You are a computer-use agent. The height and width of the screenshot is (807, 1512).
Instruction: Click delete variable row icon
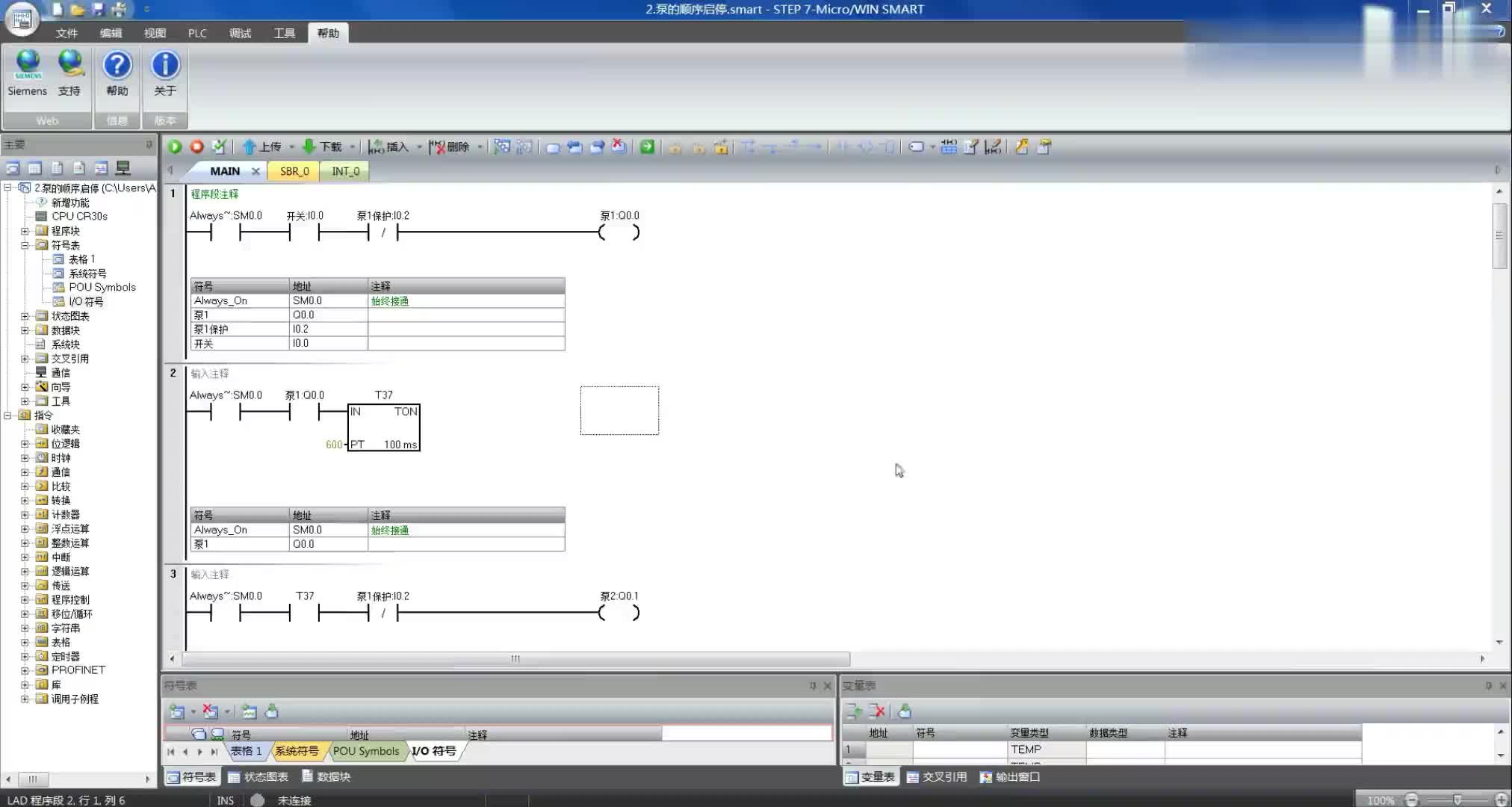pos(877,711)
